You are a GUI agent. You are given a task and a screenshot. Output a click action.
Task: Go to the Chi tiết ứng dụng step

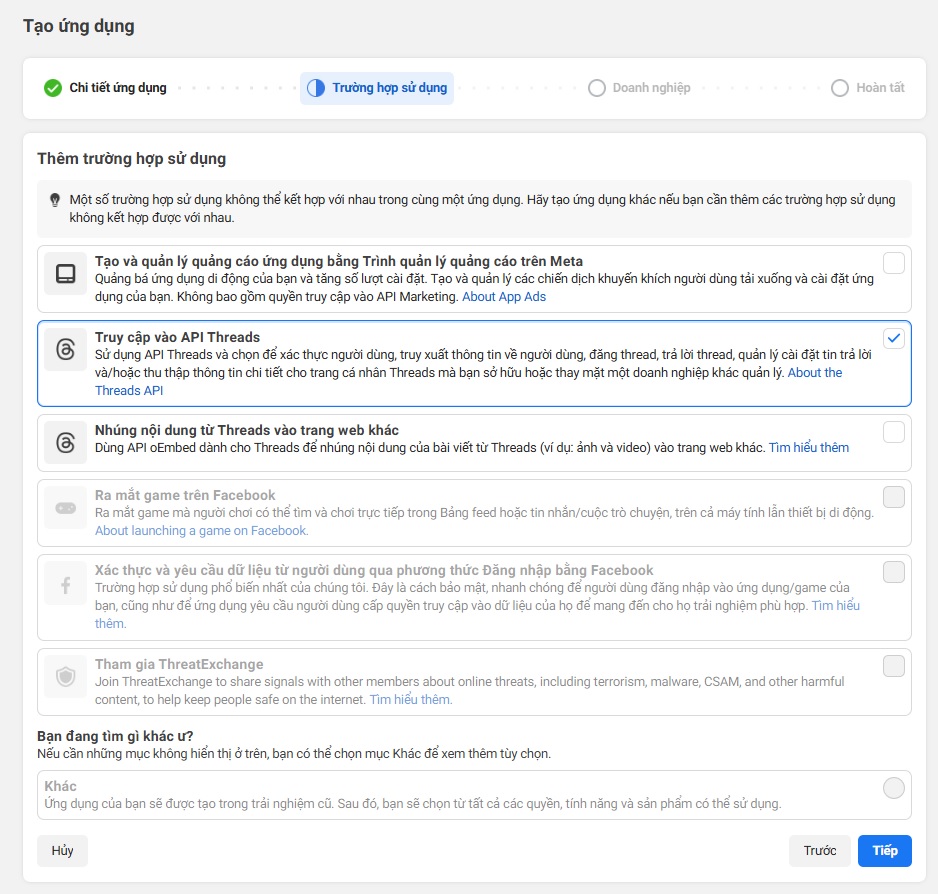click(x=105, y=88)
